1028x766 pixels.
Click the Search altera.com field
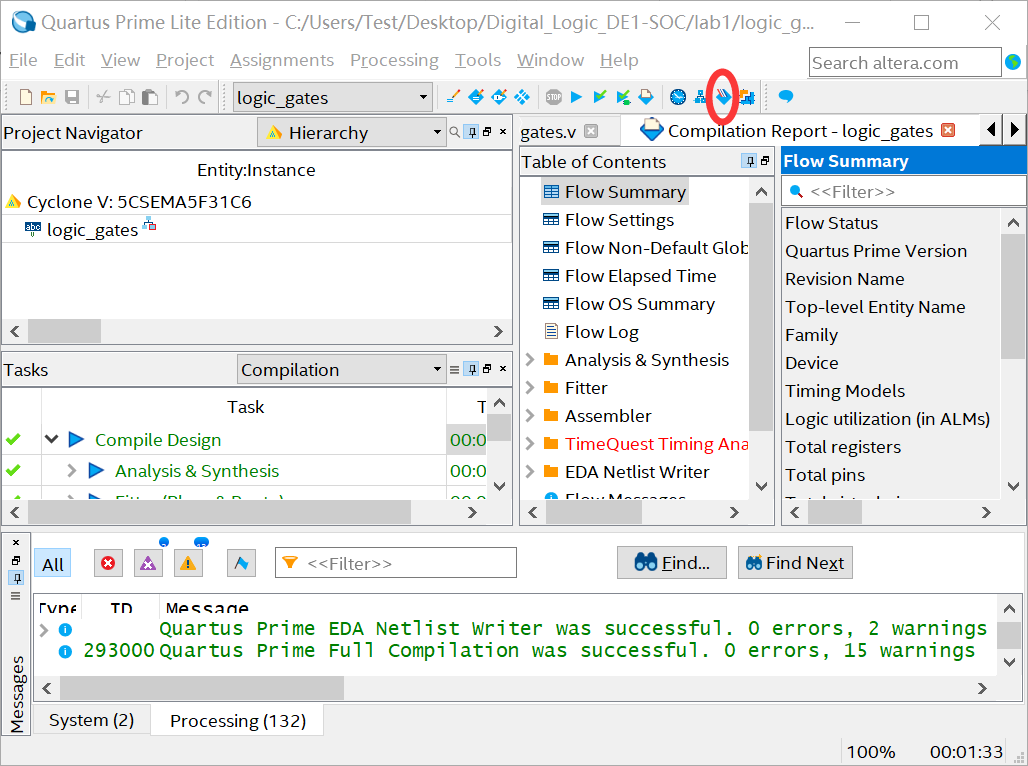pos(905,62)
